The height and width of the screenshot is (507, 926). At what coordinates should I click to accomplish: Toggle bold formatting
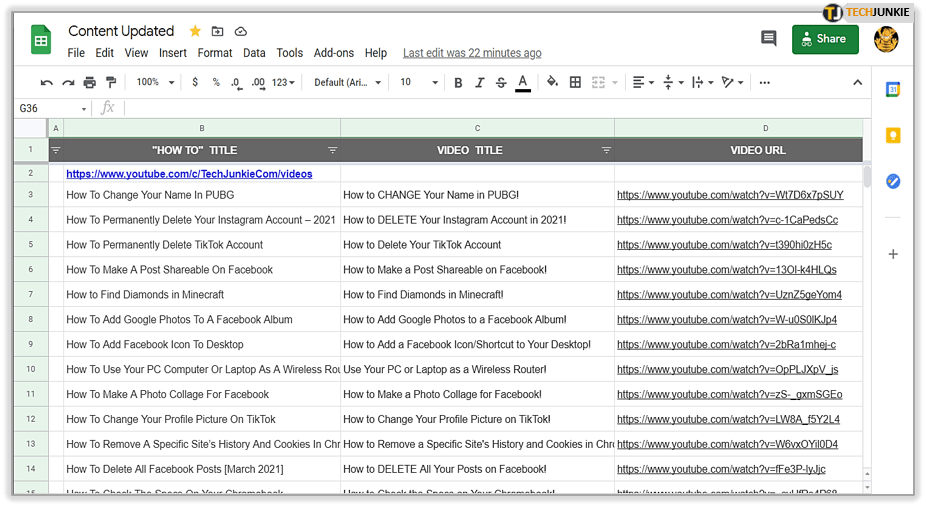coord(458,83)
